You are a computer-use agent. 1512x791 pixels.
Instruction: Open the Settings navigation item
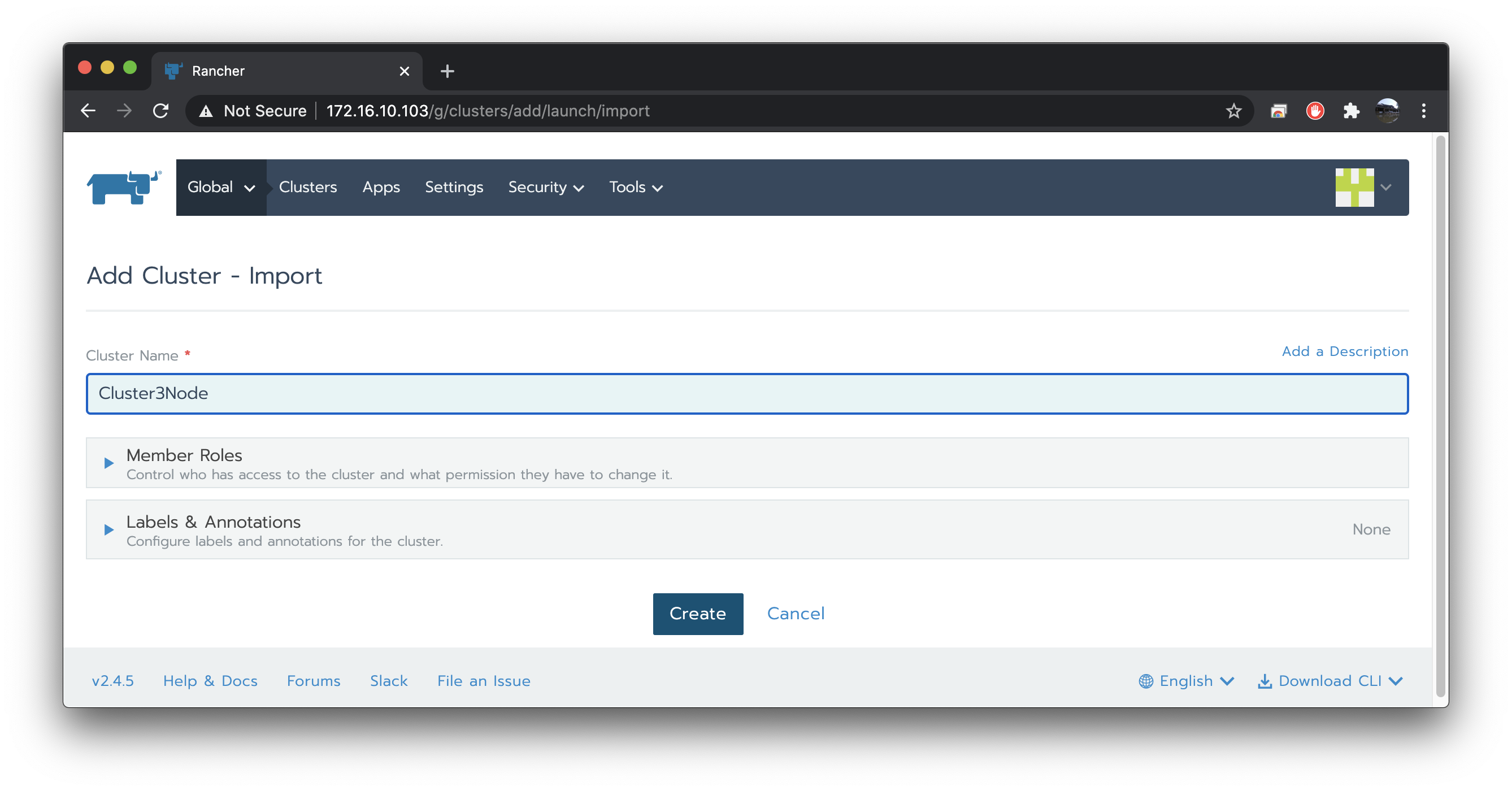pos(454,187)
